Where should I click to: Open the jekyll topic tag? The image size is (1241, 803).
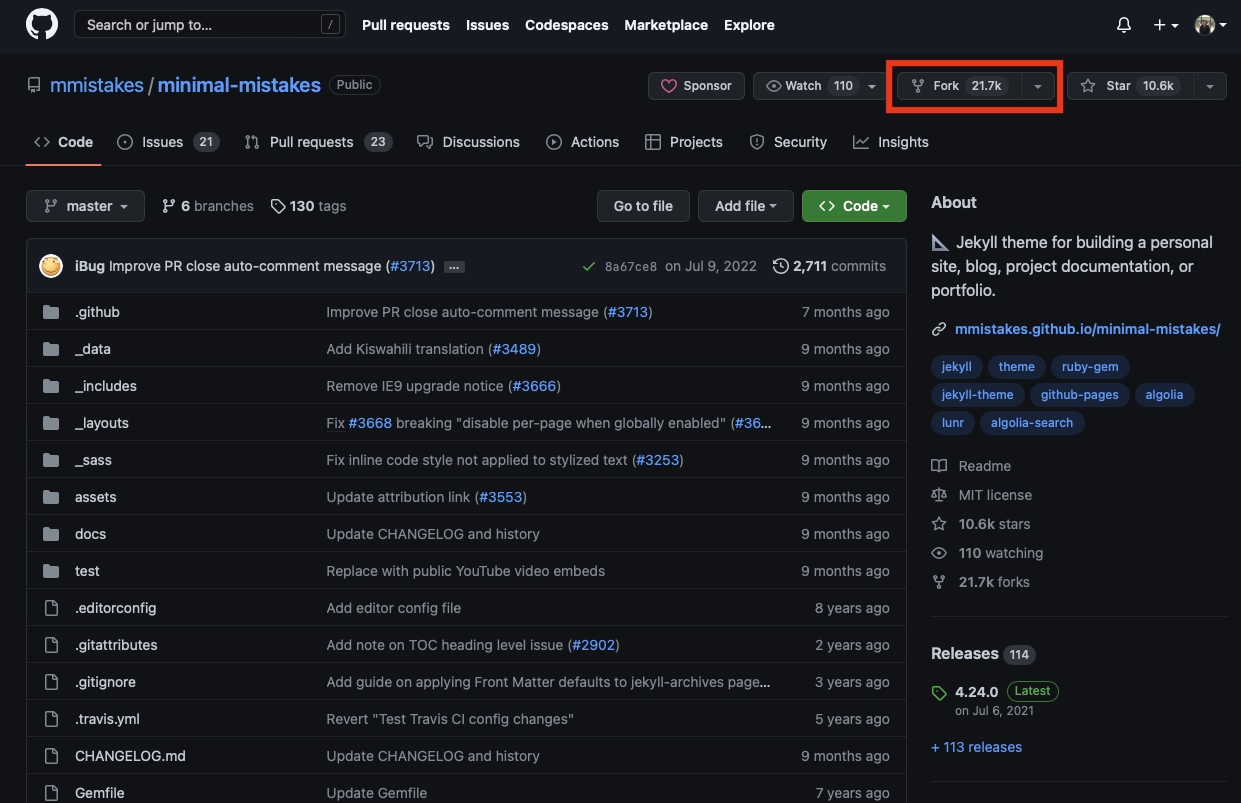pos(957,367)
